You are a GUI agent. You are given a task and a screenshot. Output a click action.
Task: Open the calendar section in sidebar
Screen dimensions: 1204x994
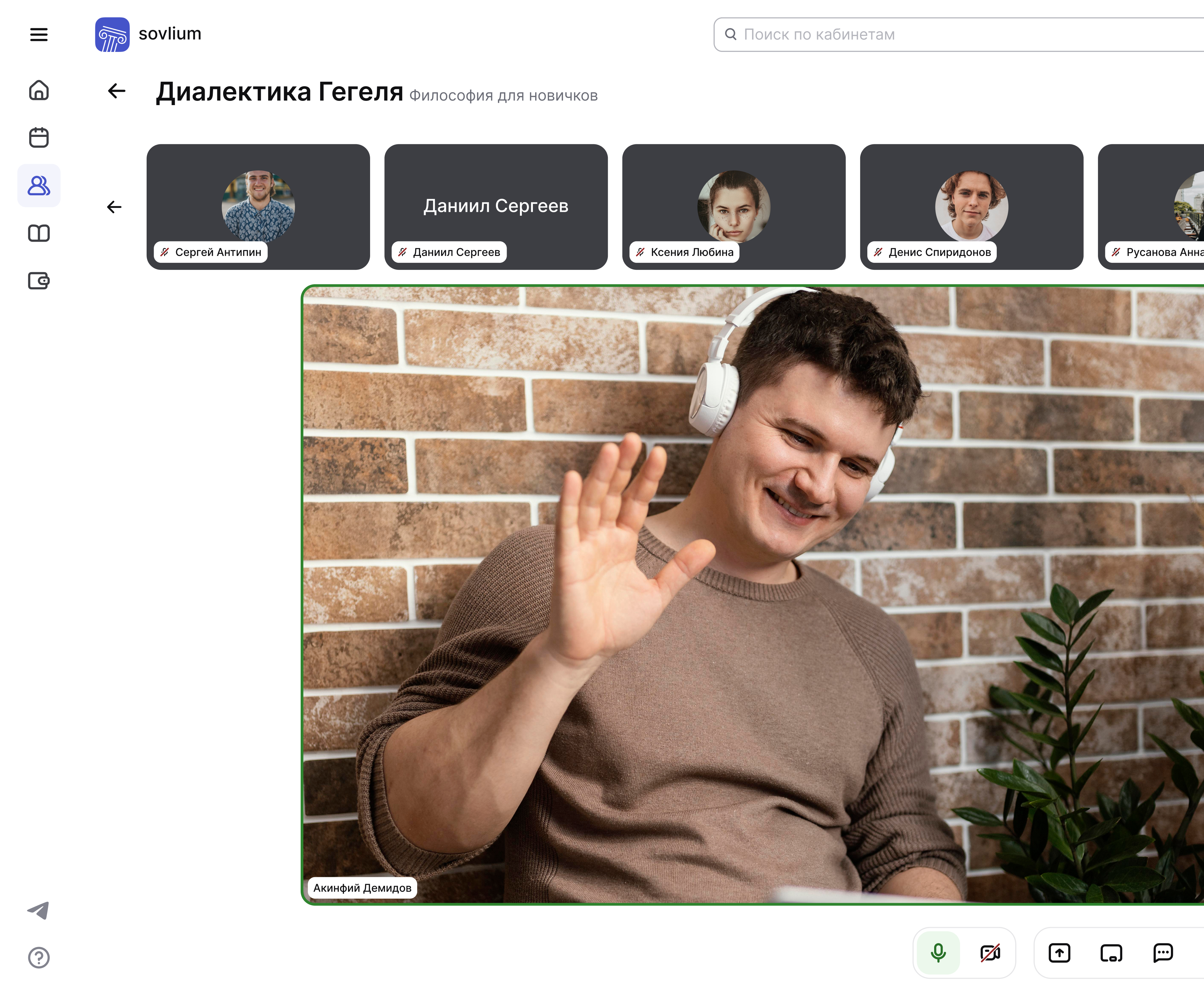point(38,138)
